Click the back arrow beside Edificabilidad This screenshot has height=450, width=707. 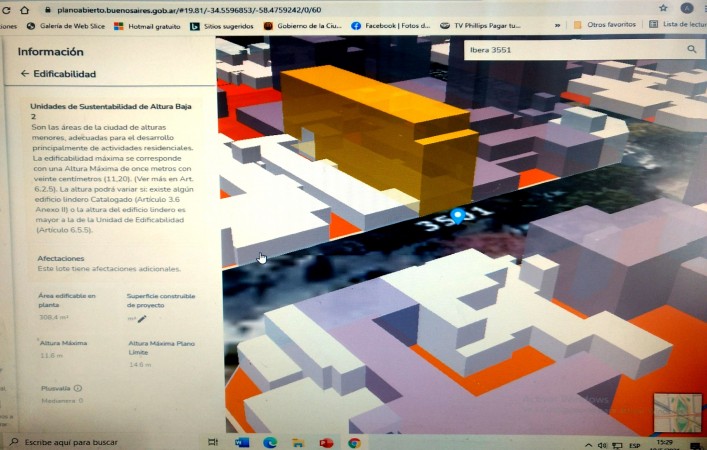[x=25, y=74]
